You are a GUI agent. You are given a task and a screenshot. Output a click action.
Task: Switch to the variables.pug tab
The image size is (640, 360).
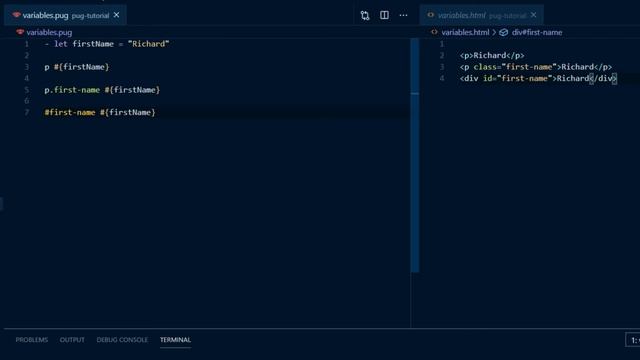[x=65, y=15]
